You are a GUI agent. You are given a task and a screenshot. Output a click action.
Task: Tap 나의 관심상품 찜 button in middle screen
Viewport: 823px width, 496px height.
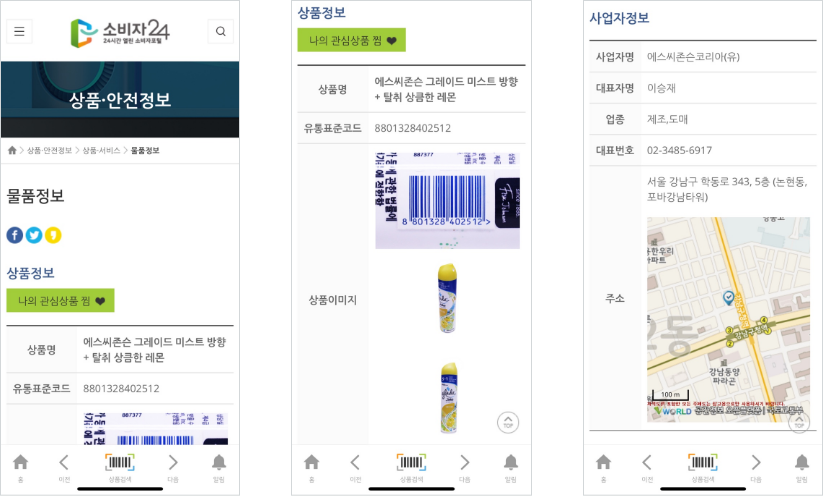pos(352,40)
